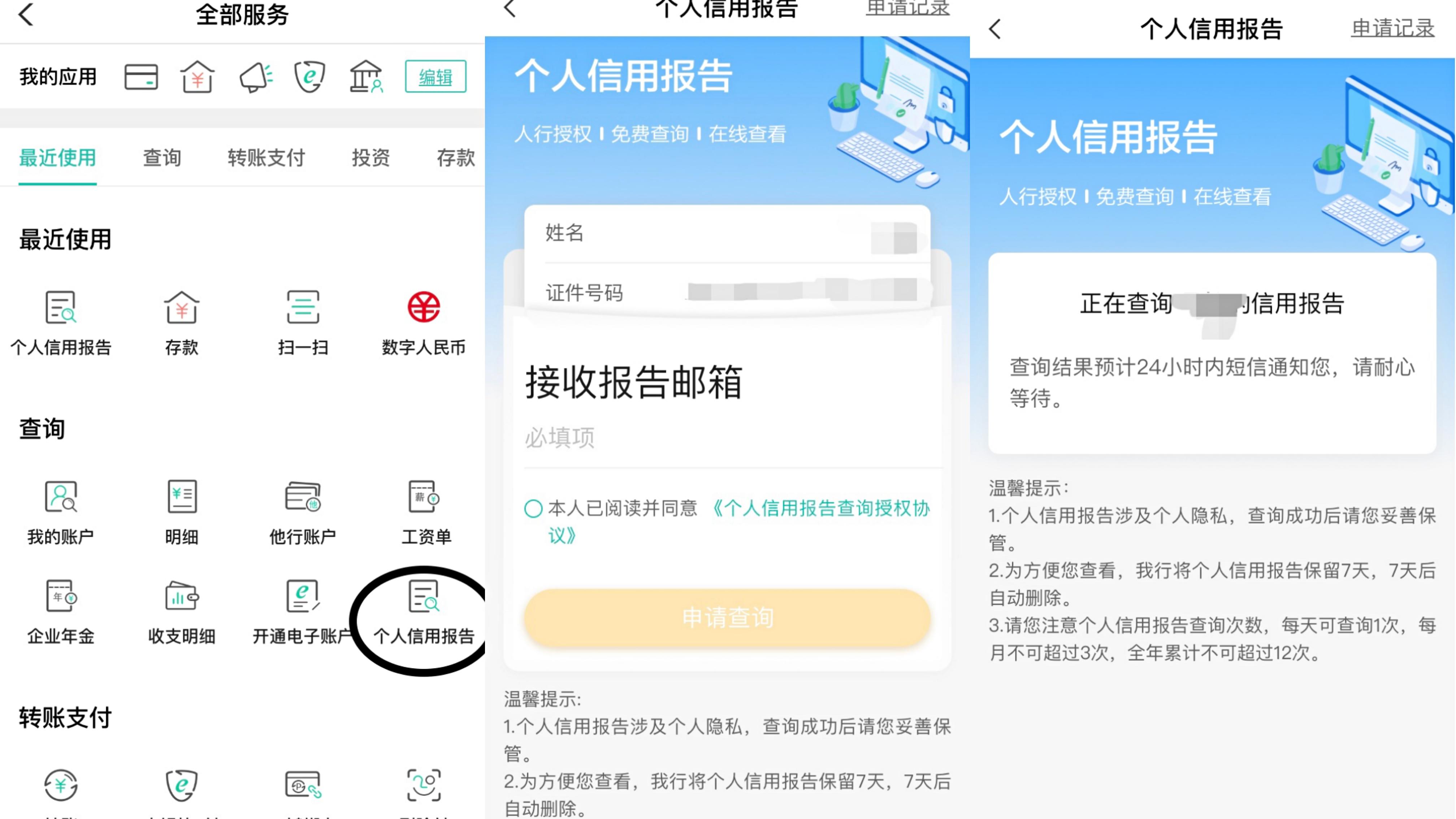1456x819 pixels.
Task: Tick the 本人已阅读并同意 agreement radio button
Action: tap(533, 508)
